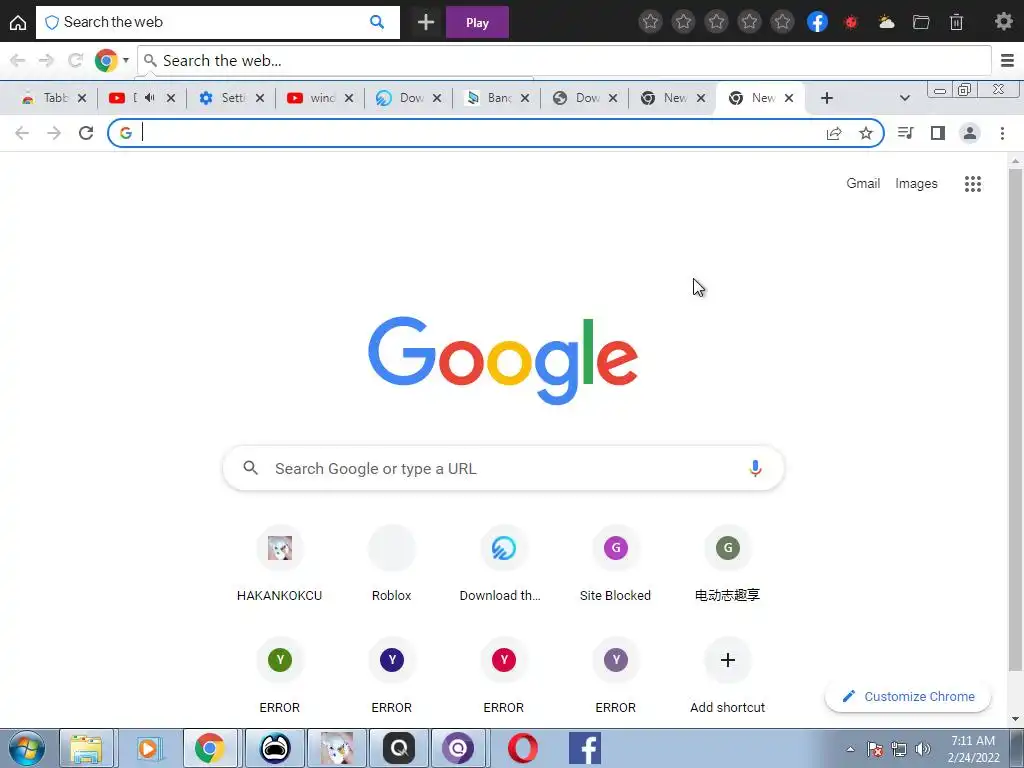Image resolution: width=1024 pixels, height=768 pixels.
Task: Open the Site Blocked shortcut
Action: click(x=615, y=564)
